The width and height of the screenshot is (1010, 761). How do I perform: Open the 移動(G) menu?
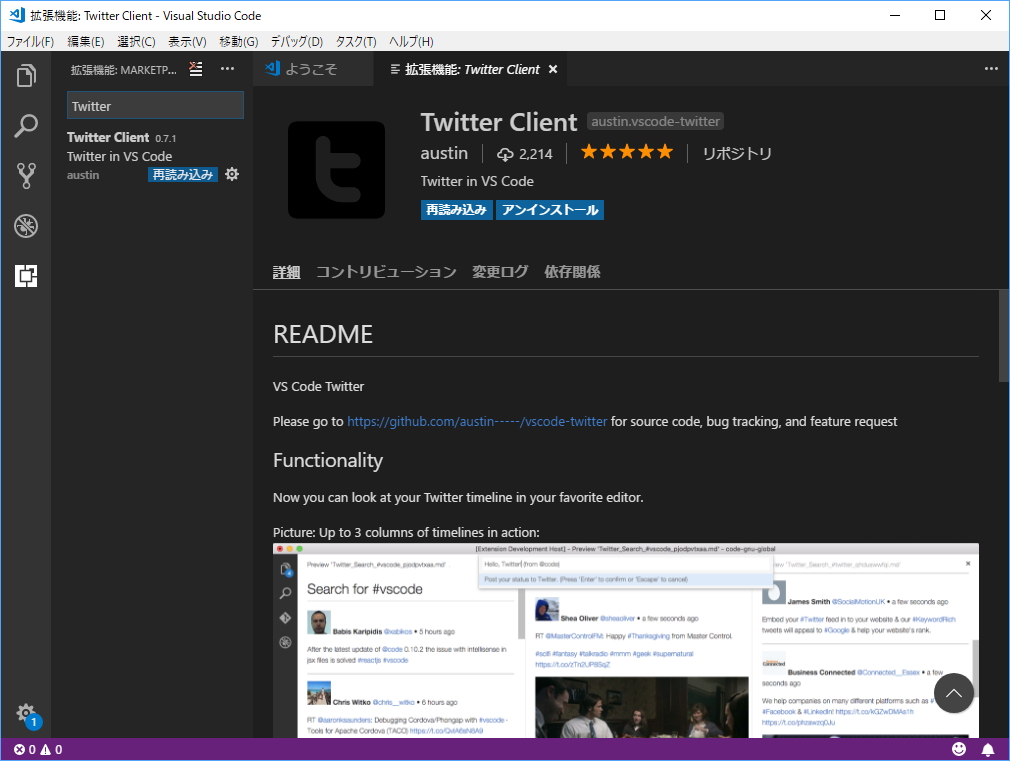pos(239,42)
